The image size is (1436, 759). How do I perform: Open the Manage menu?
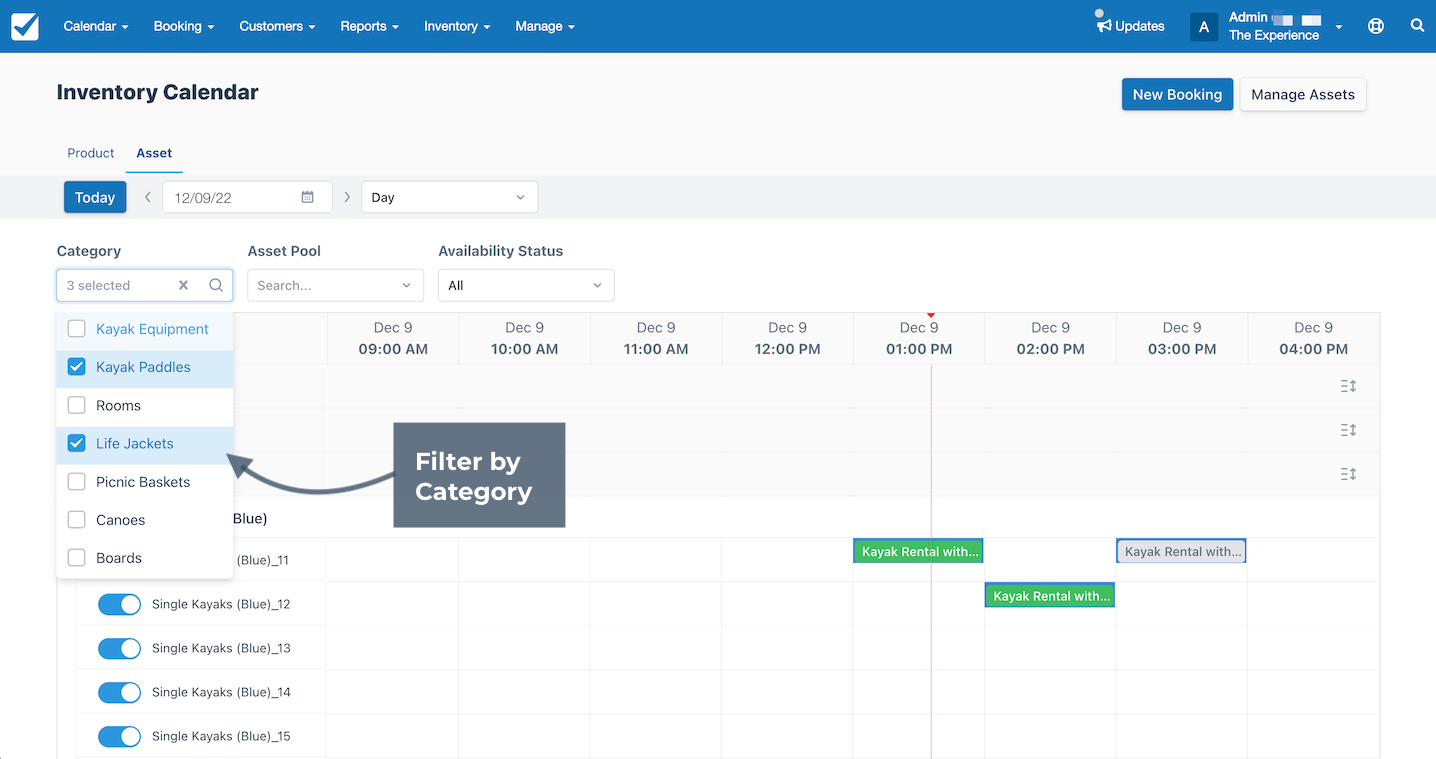(545, 26)
